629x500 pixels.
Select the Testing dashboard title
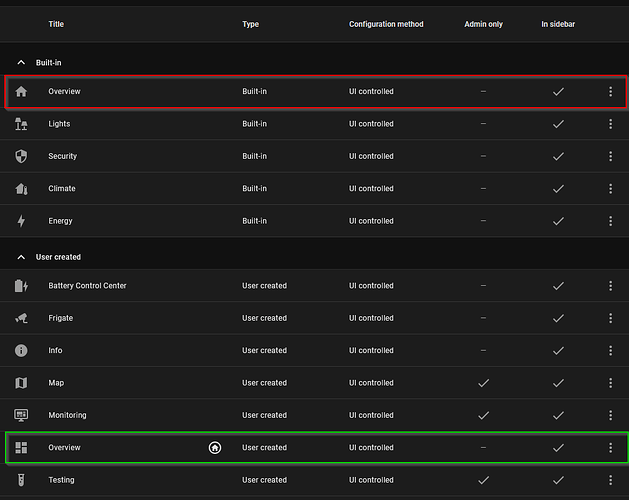pos(61,480)
